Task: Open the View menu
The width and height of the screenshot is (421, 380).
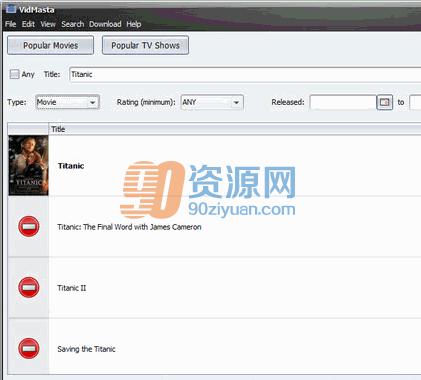Action: 48,24
